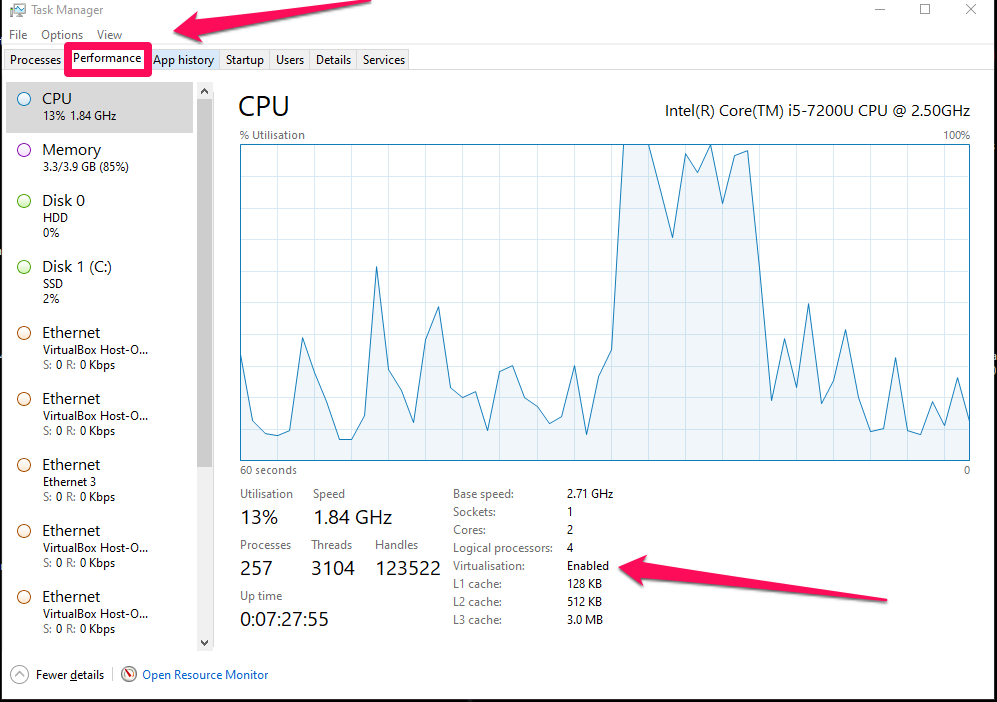
Task: Click the green Disk 0 circle icon
Action: [24, 201]
